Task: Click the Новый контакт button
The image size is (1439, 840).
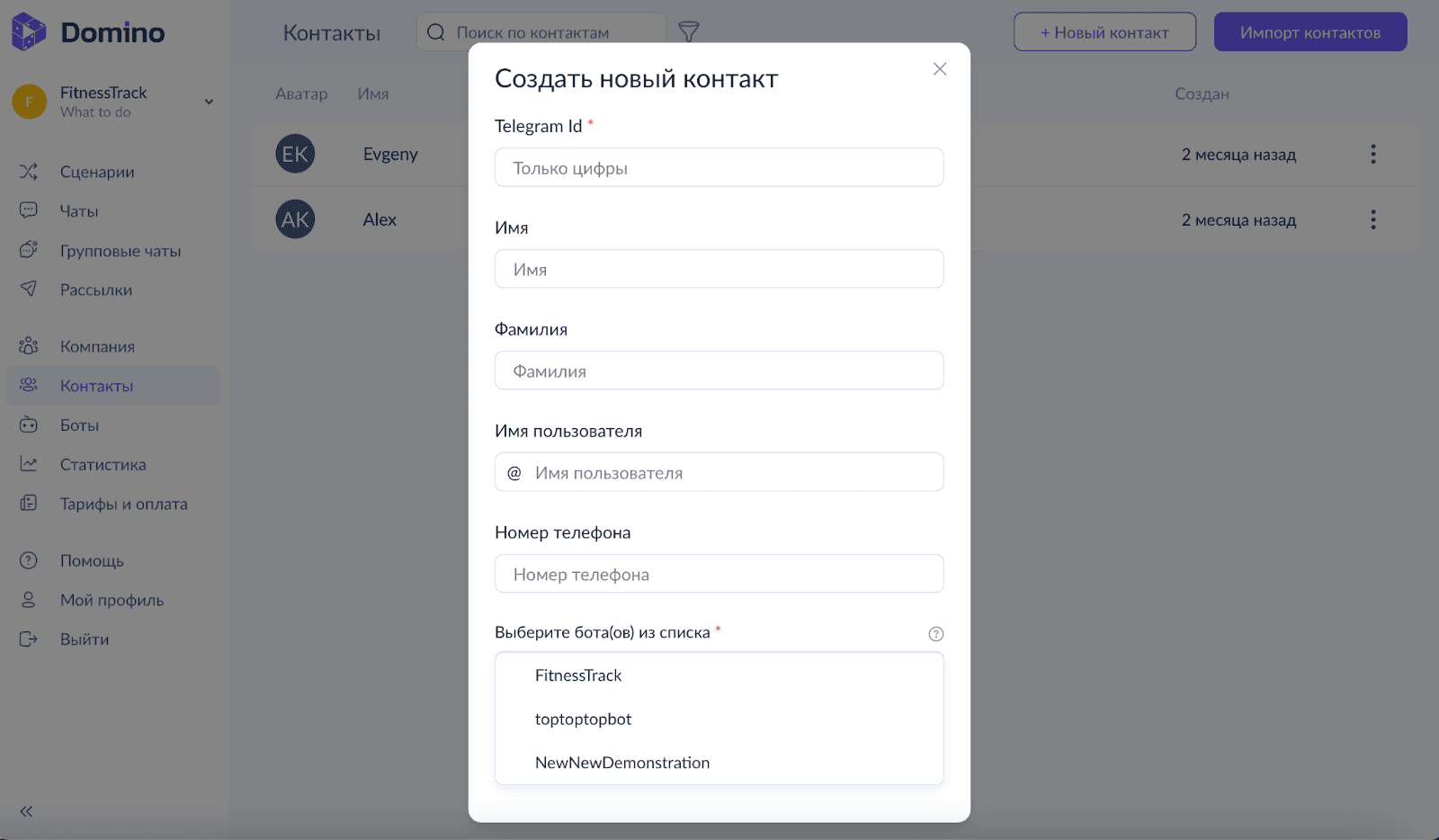Action: coord(1104,31)
